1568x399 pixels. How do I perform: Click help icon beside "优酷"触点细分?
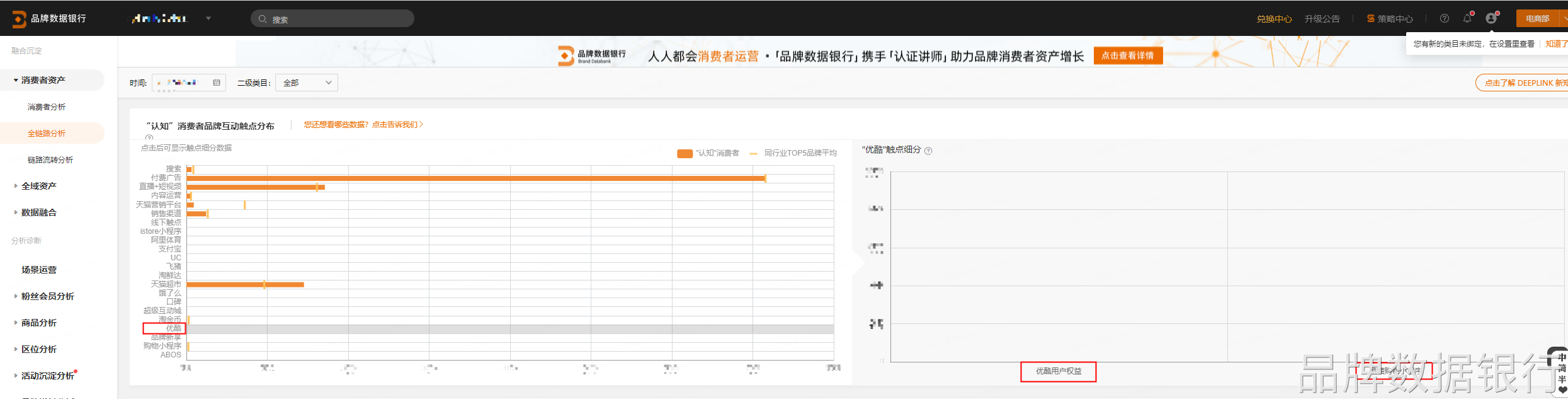click(928, 151)
